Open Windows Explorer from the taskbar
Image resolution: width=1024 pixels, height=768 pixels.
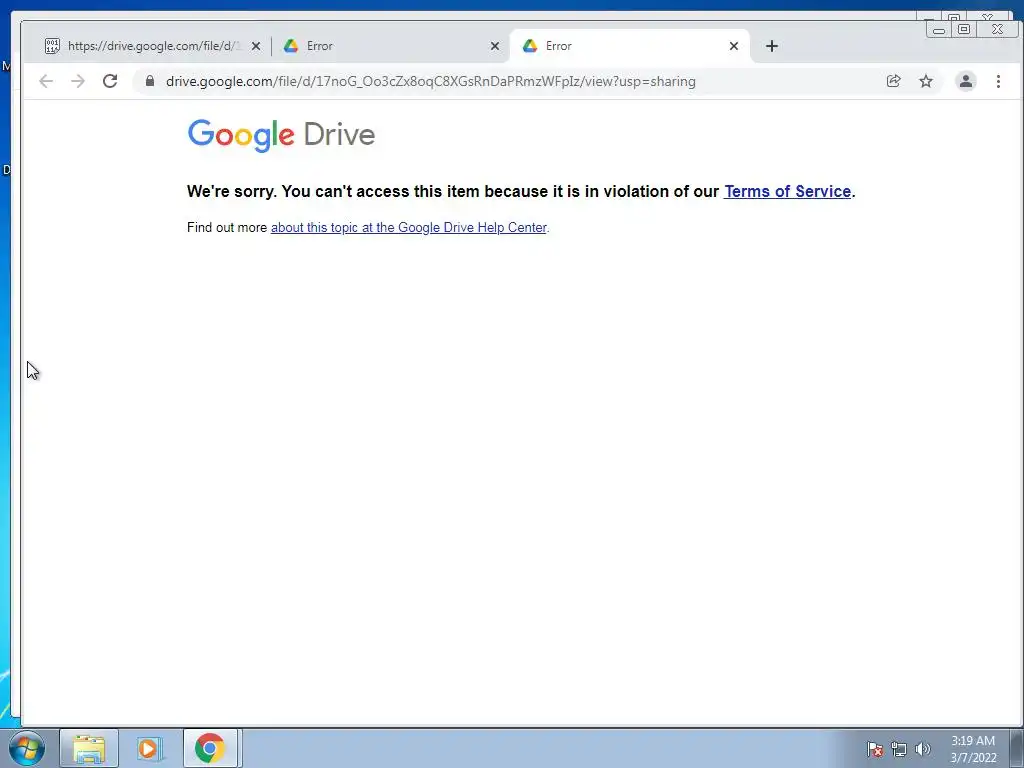point(89,748)
